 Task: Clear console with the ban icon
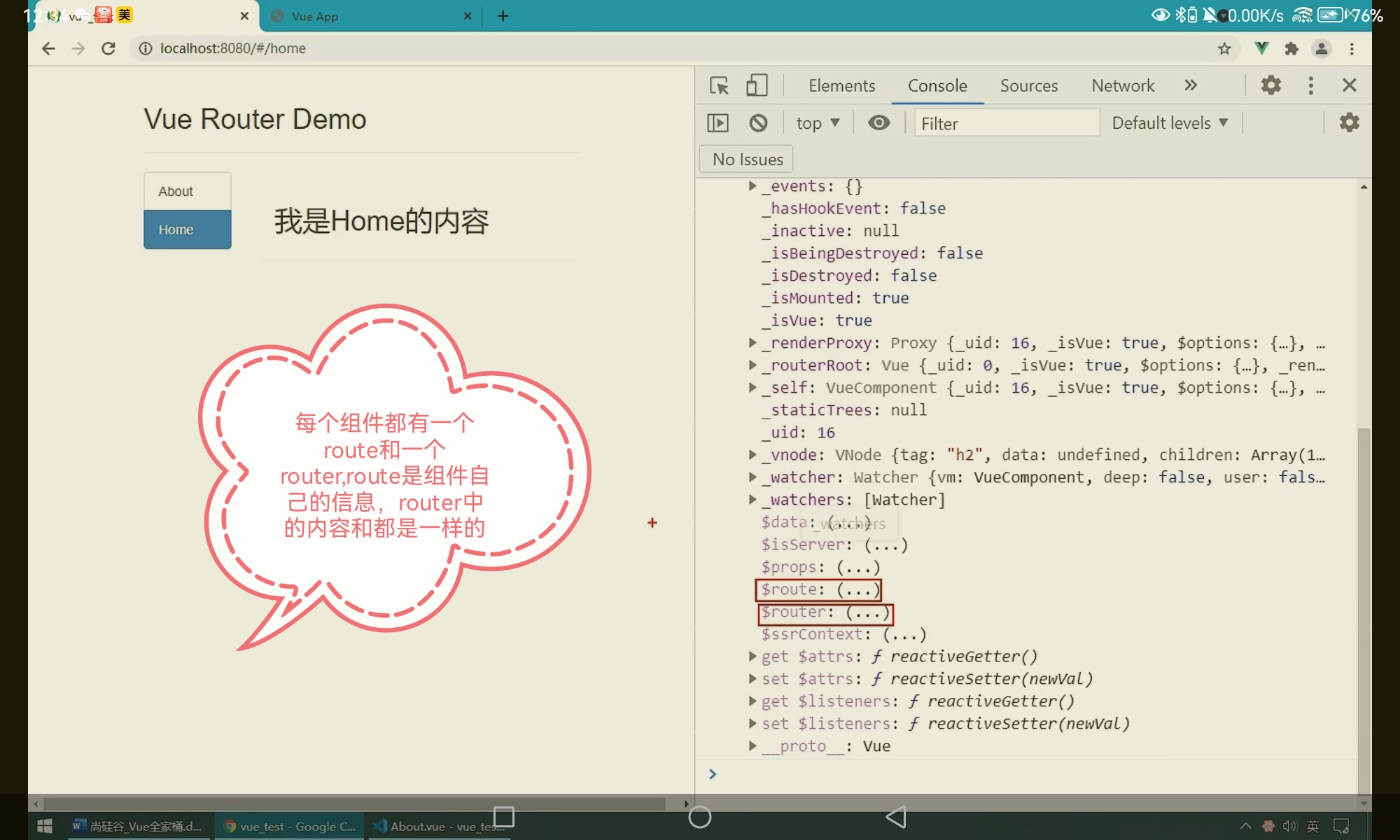pos(758,123)
